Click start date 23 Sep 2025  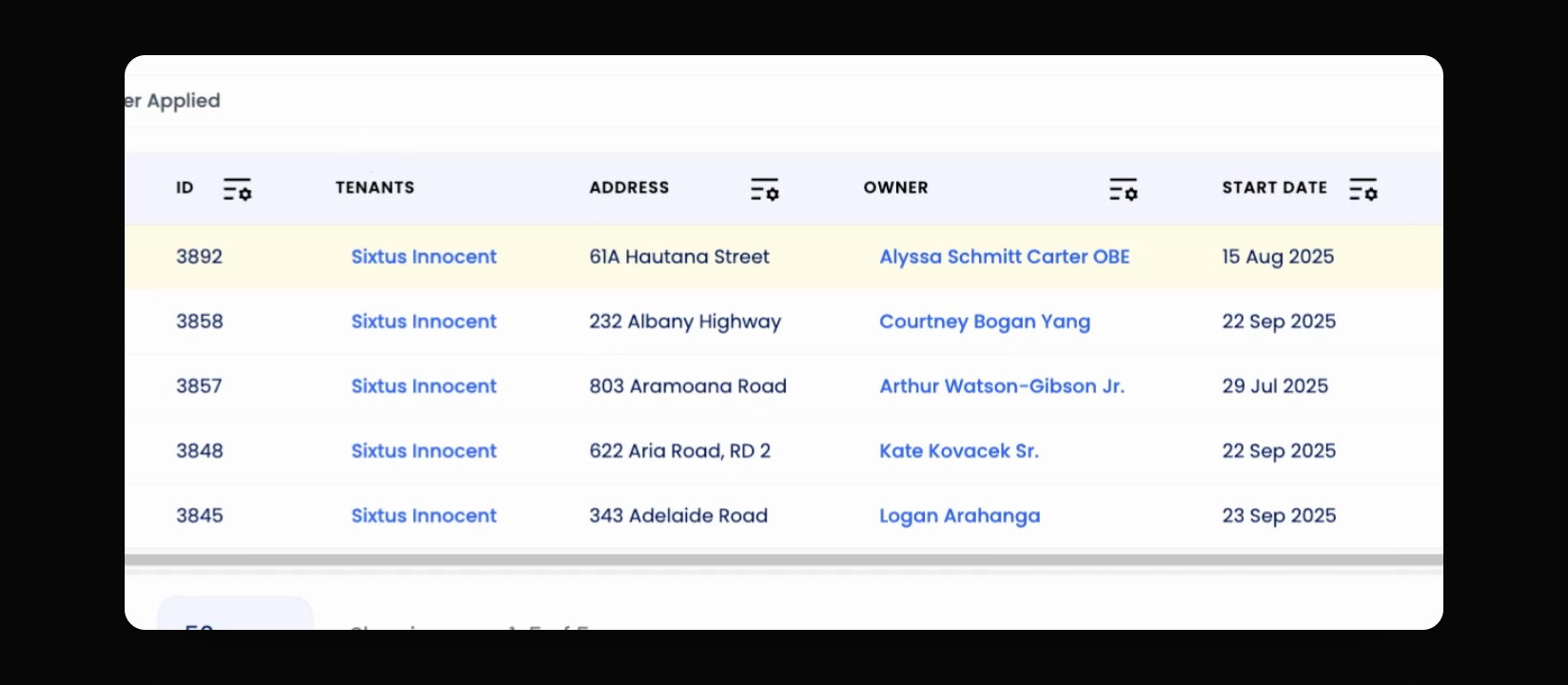(1279, 516)
